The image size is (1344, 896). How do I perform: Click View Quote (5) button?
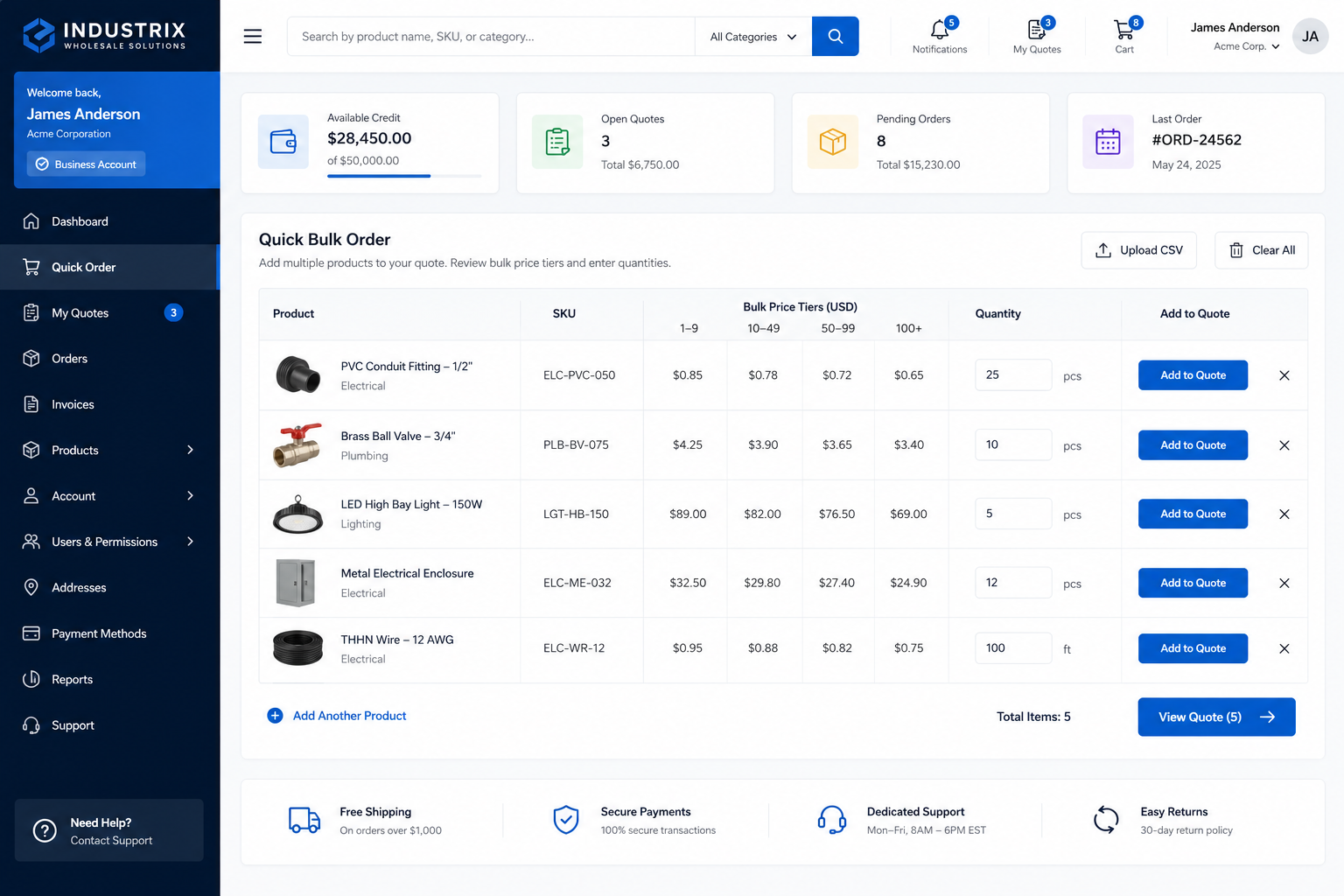[1216, 717]
